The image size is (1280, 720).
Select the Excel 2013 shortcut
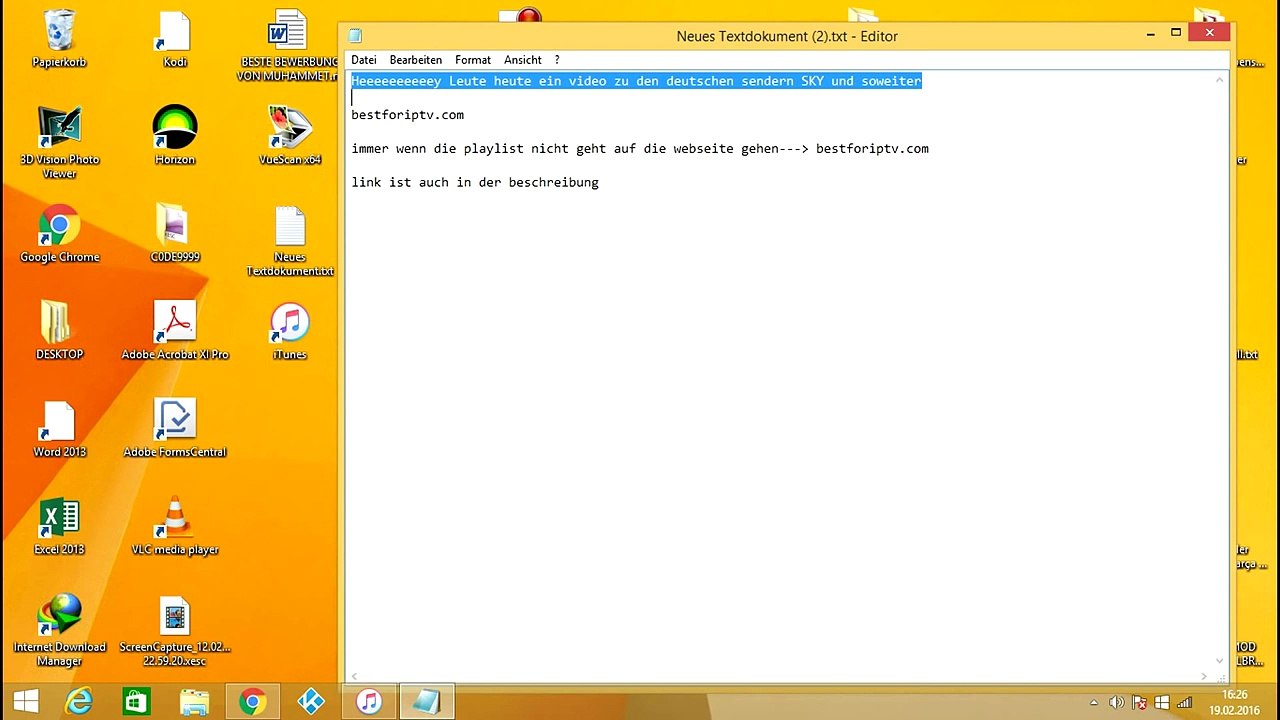[x=59, y=525]
